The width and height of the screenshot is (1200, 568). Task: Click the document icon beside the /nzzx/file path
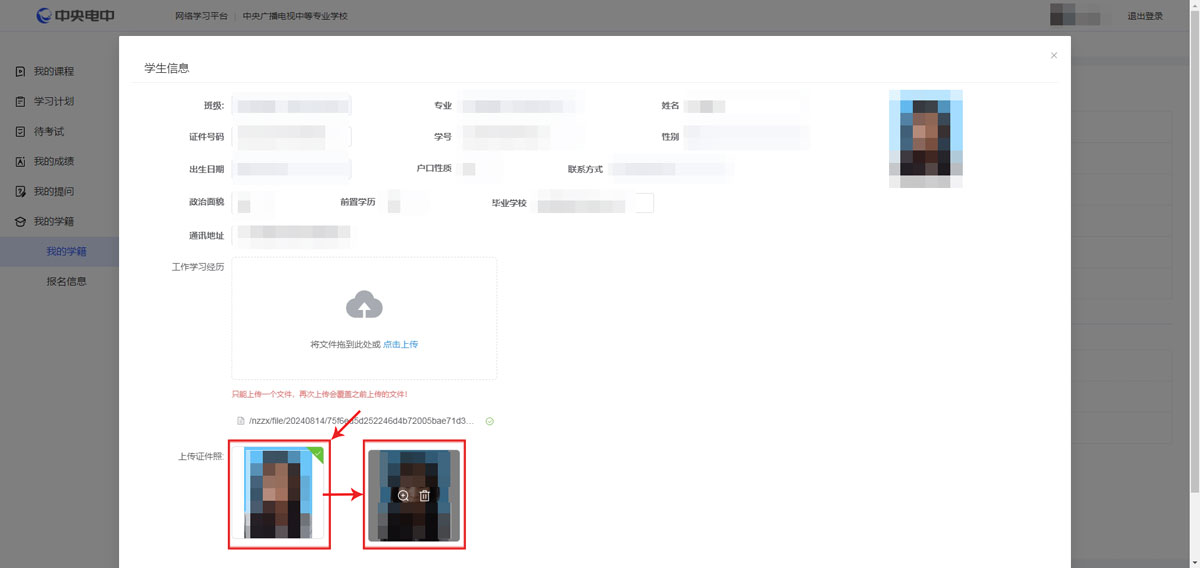click(240, 421)
